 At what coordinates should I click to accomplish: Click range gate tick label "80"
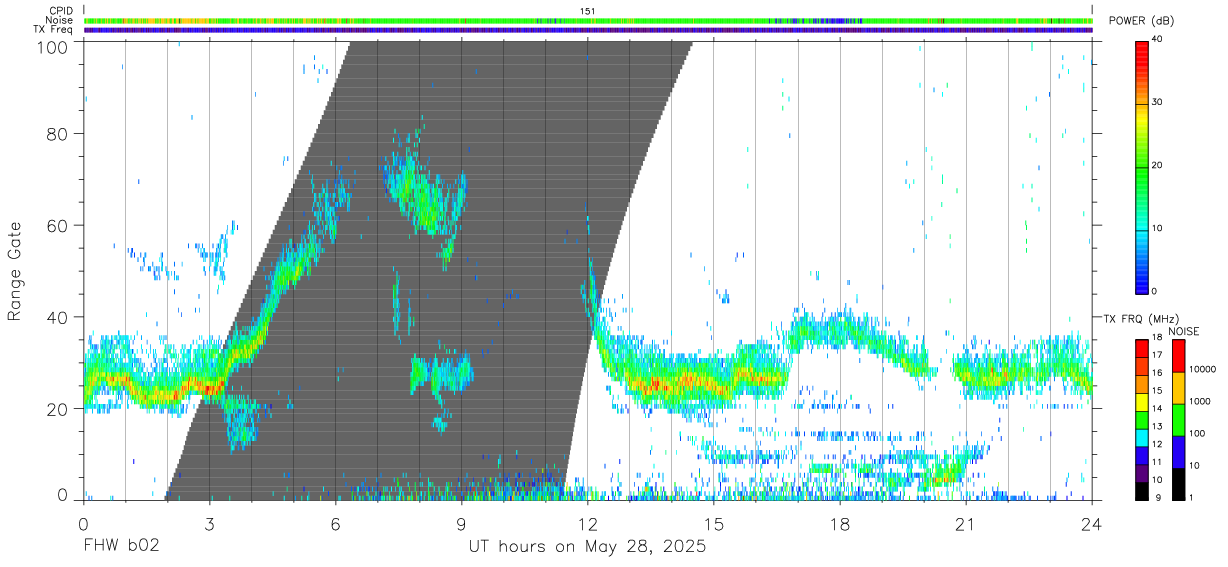[x=57, y=134]
